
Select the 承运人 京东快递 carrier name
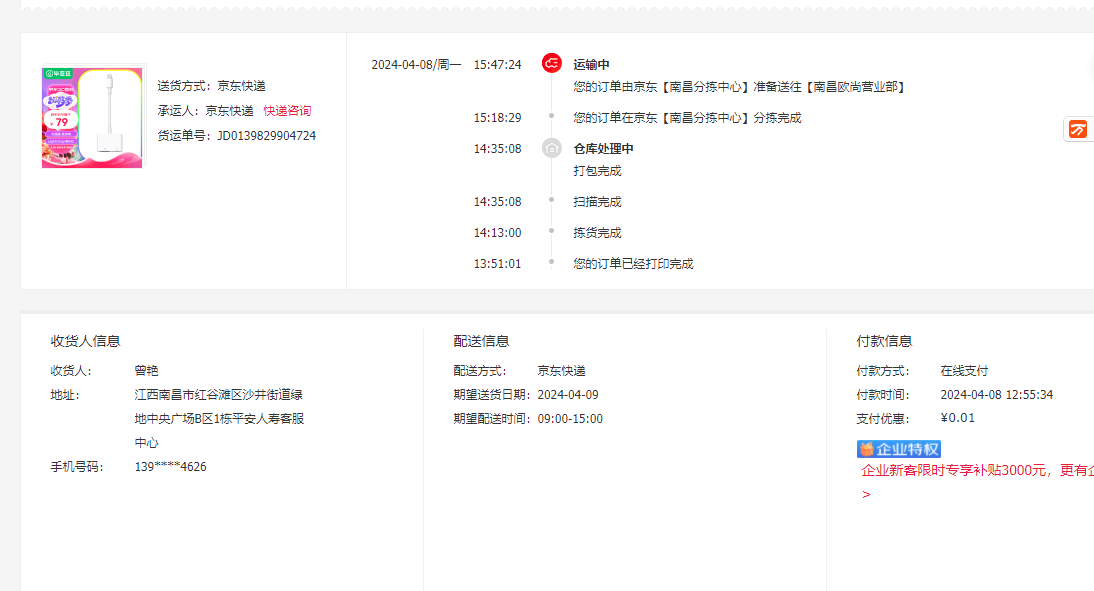point(230,111)
